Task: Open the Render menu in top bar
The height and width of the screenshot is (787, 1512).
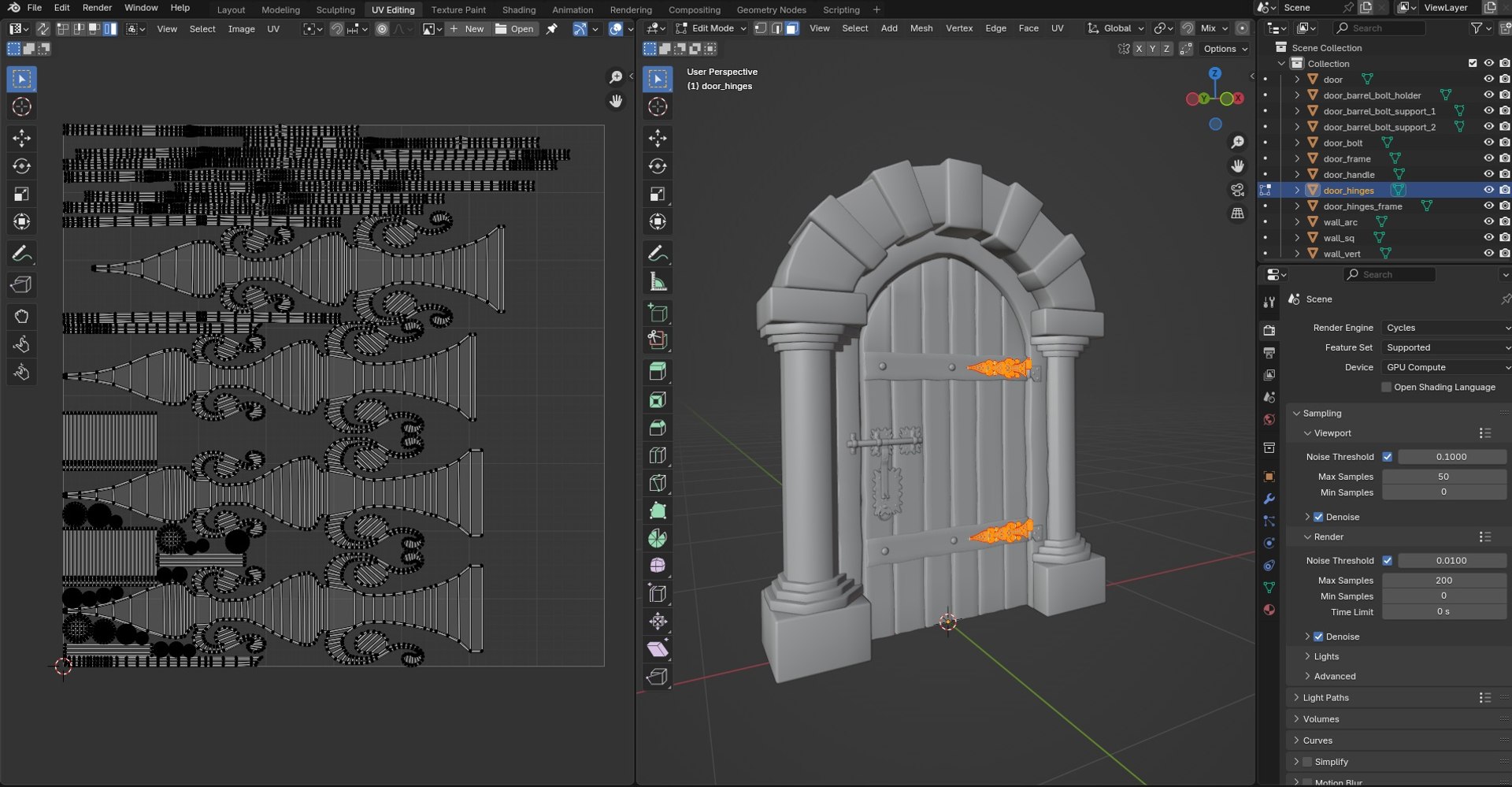Action: (97, 8)
